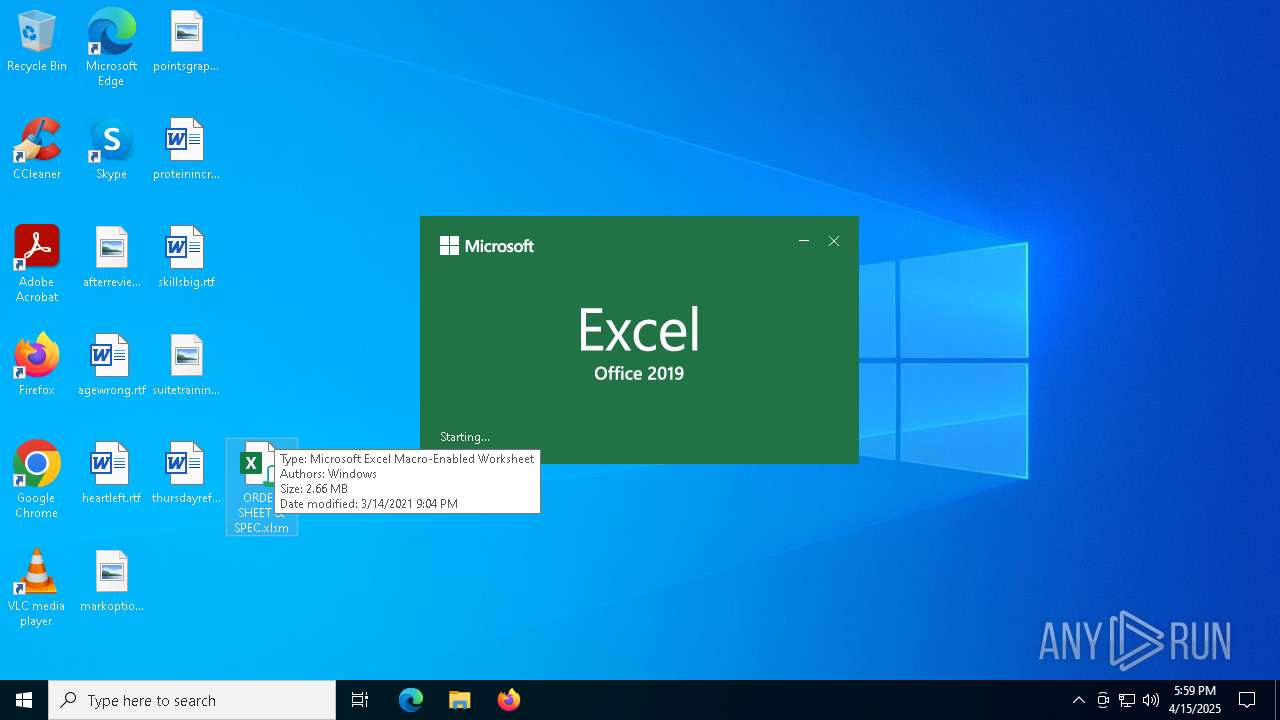
Task: Open File Explorer from the taskbar
Action: coord(459,700)
